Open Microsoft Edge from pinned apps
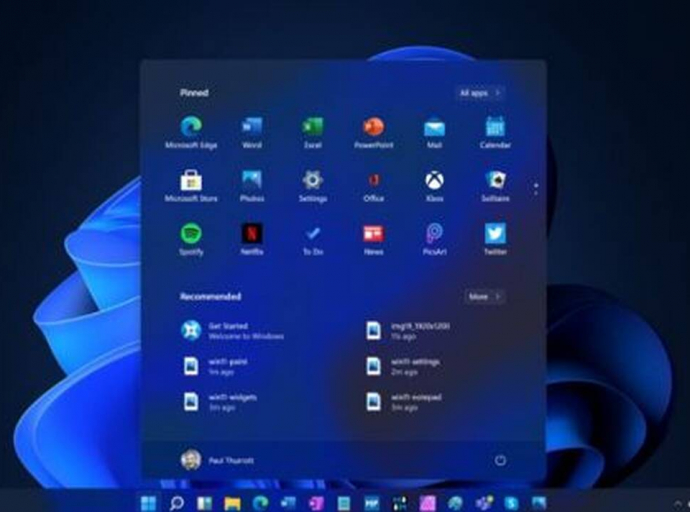 tap(191, 132)
